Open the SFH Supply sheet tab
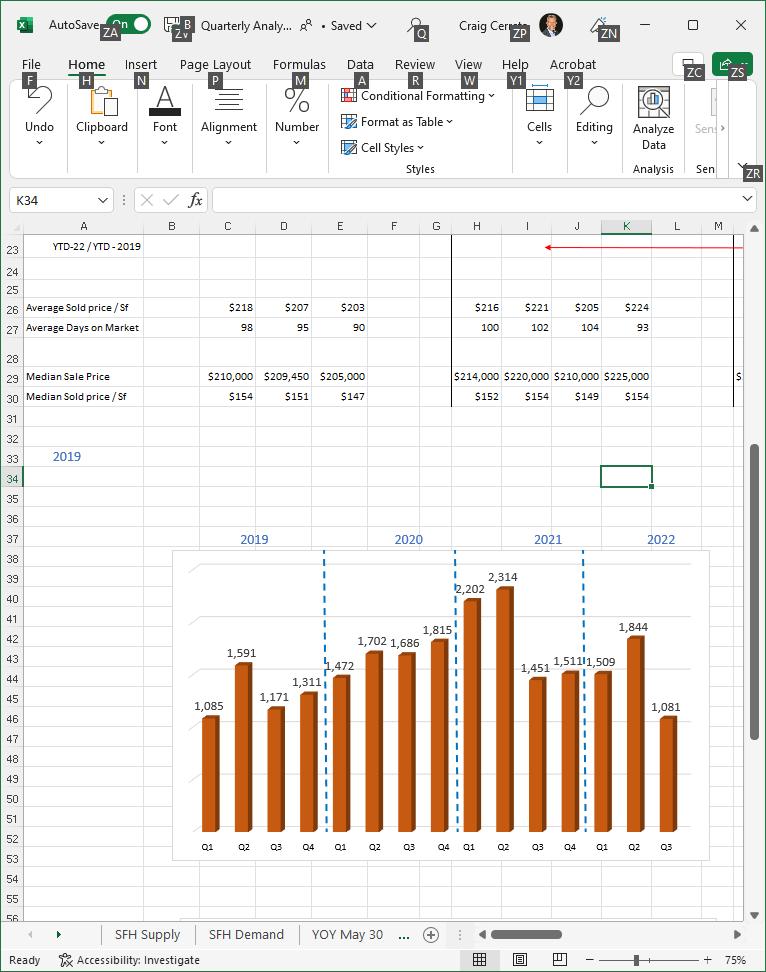Screen dimensions: 766x972 147,934
